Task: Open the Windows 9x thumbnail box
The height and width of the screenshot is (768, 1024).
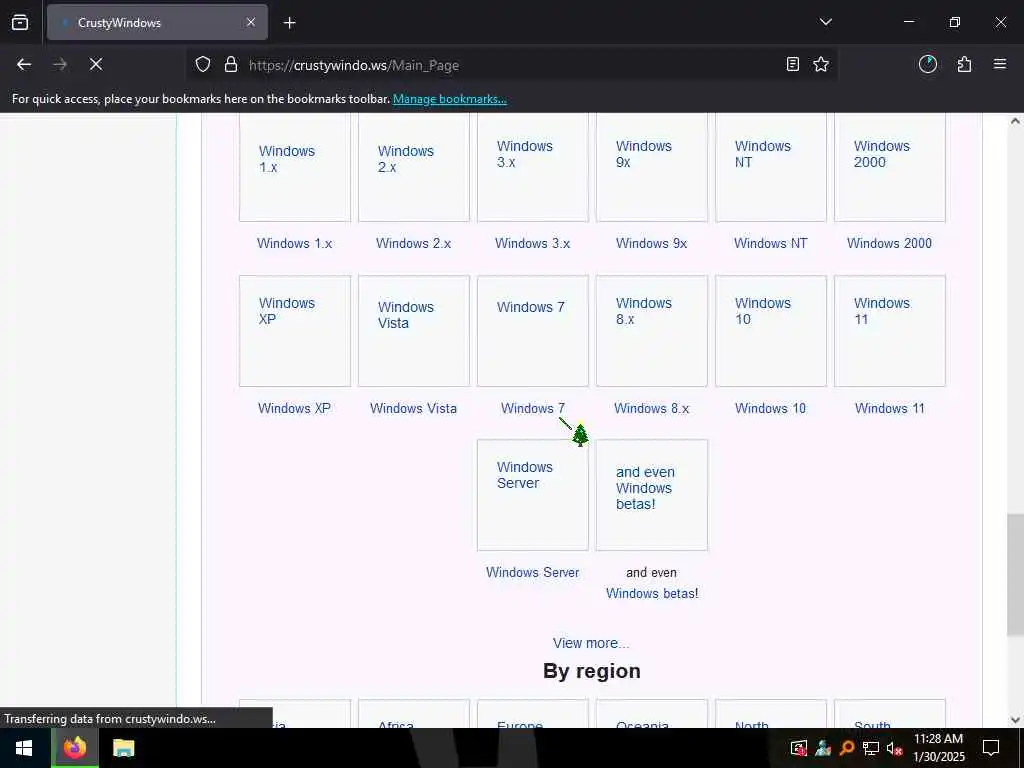Action: [x=652, y=167]
